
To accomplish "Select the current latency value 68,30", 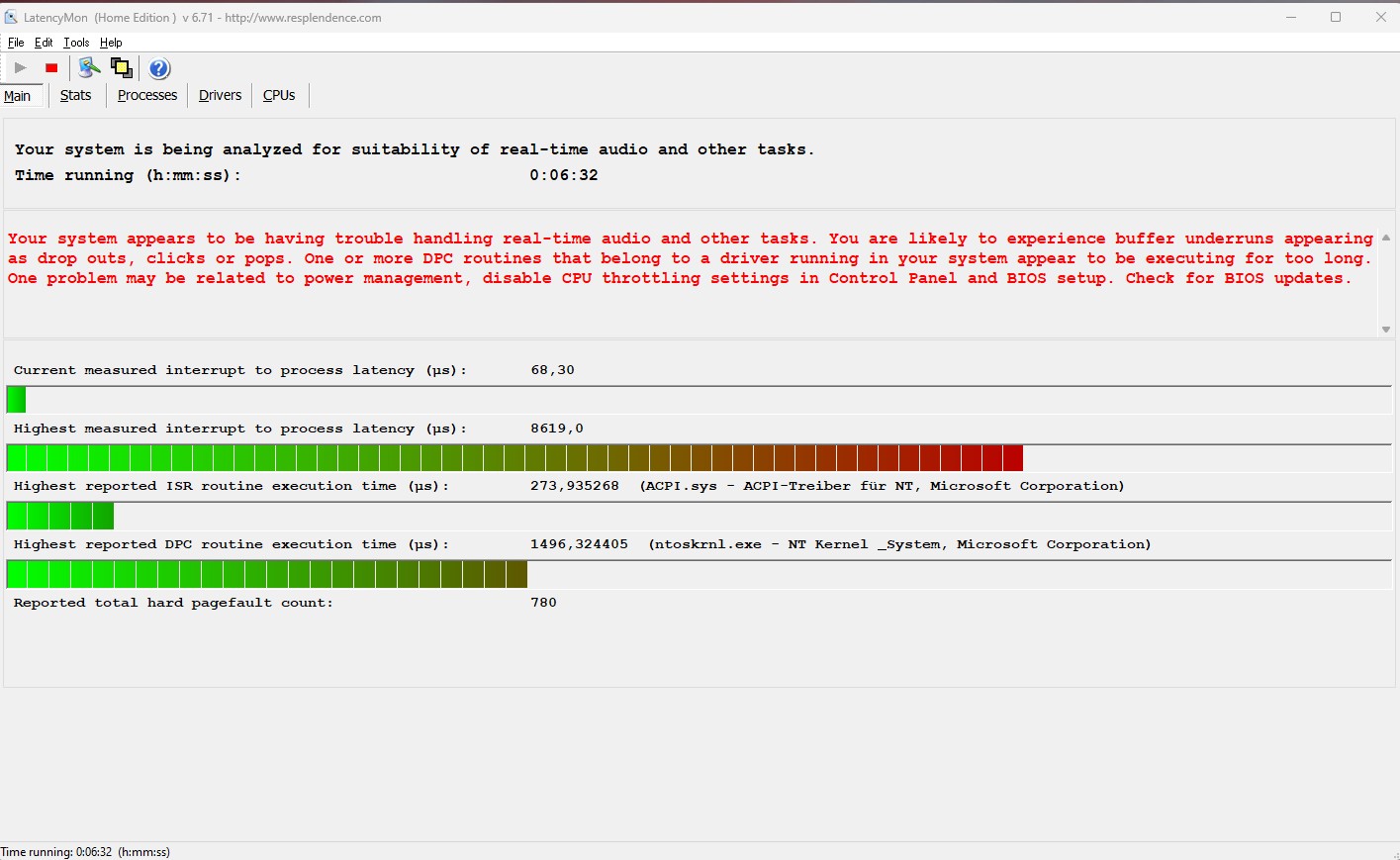I will (552, 370).
